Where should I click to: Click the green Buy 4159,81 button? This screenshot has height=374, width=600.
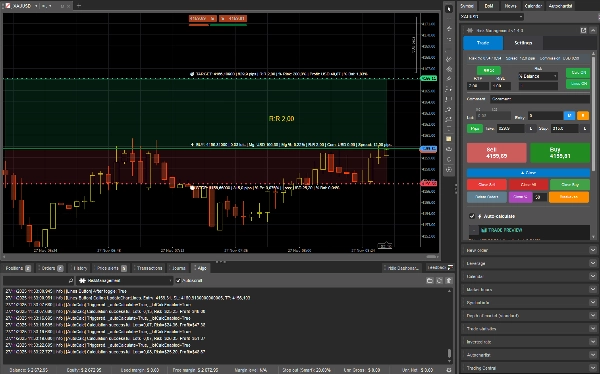560,153
